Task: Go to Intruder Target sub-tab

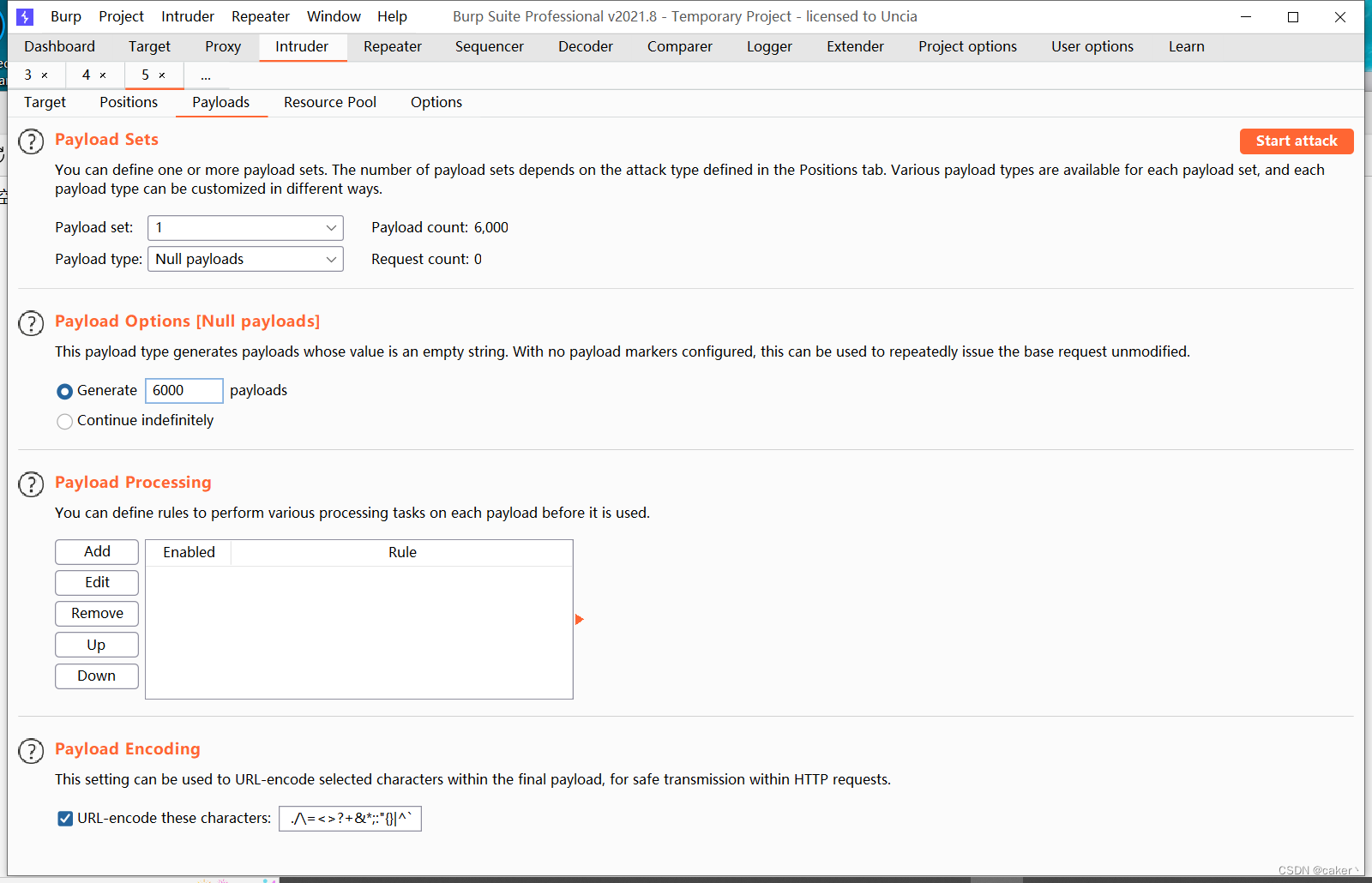Action: click(45, 102)
